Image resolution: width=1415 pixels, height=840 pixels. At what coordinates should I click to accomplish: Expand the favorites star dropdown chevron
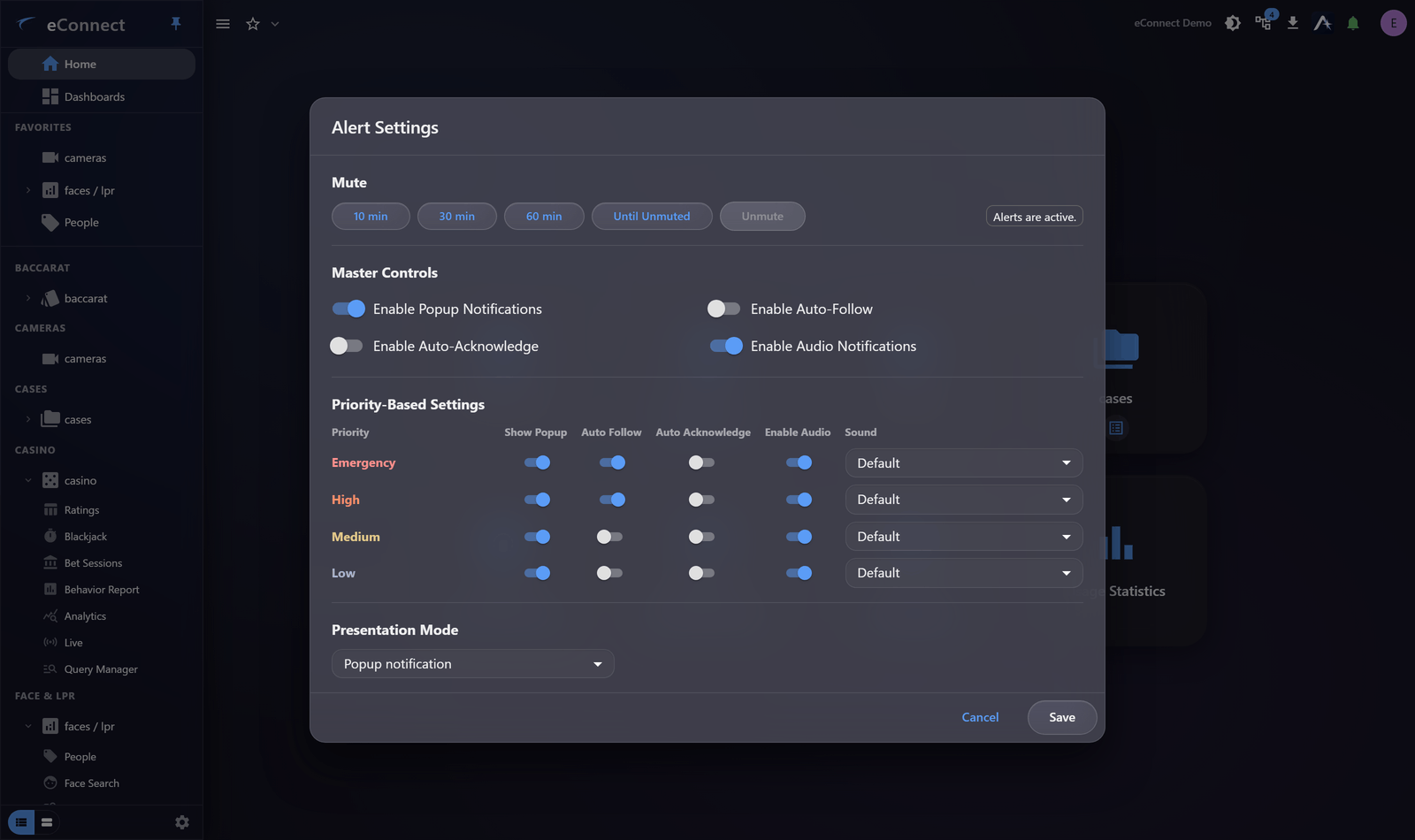[x=275, y=24]
